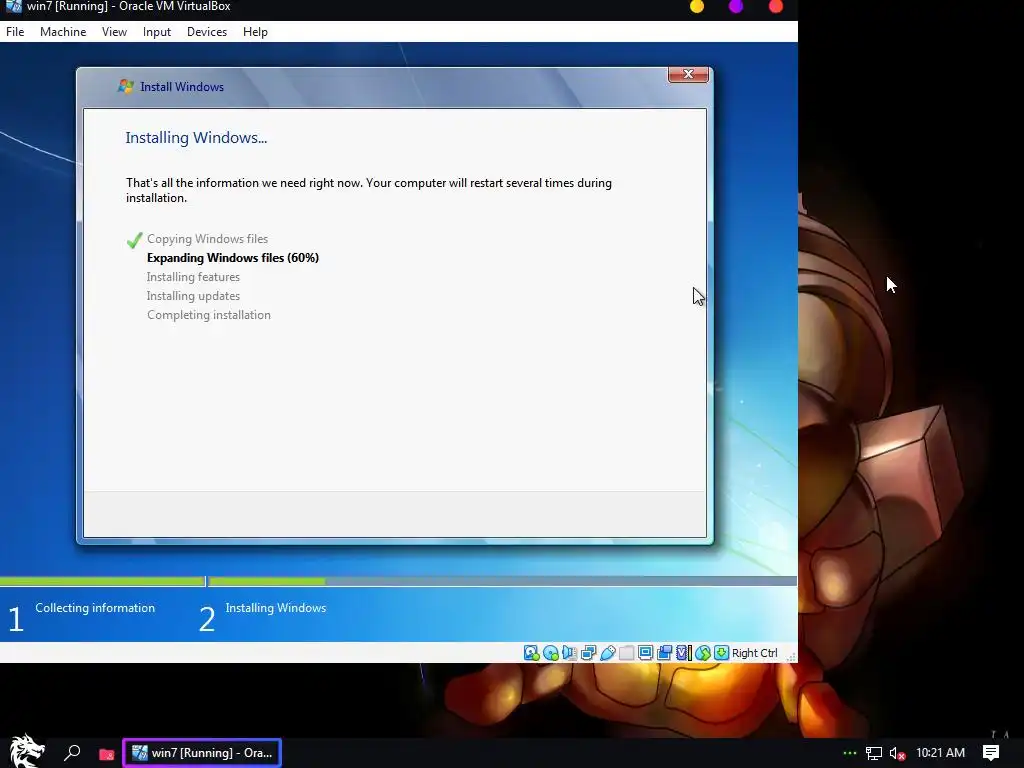The image size is (1024, 768).
Task: Click the yellow minimize circle button
Action: point(697,7)
